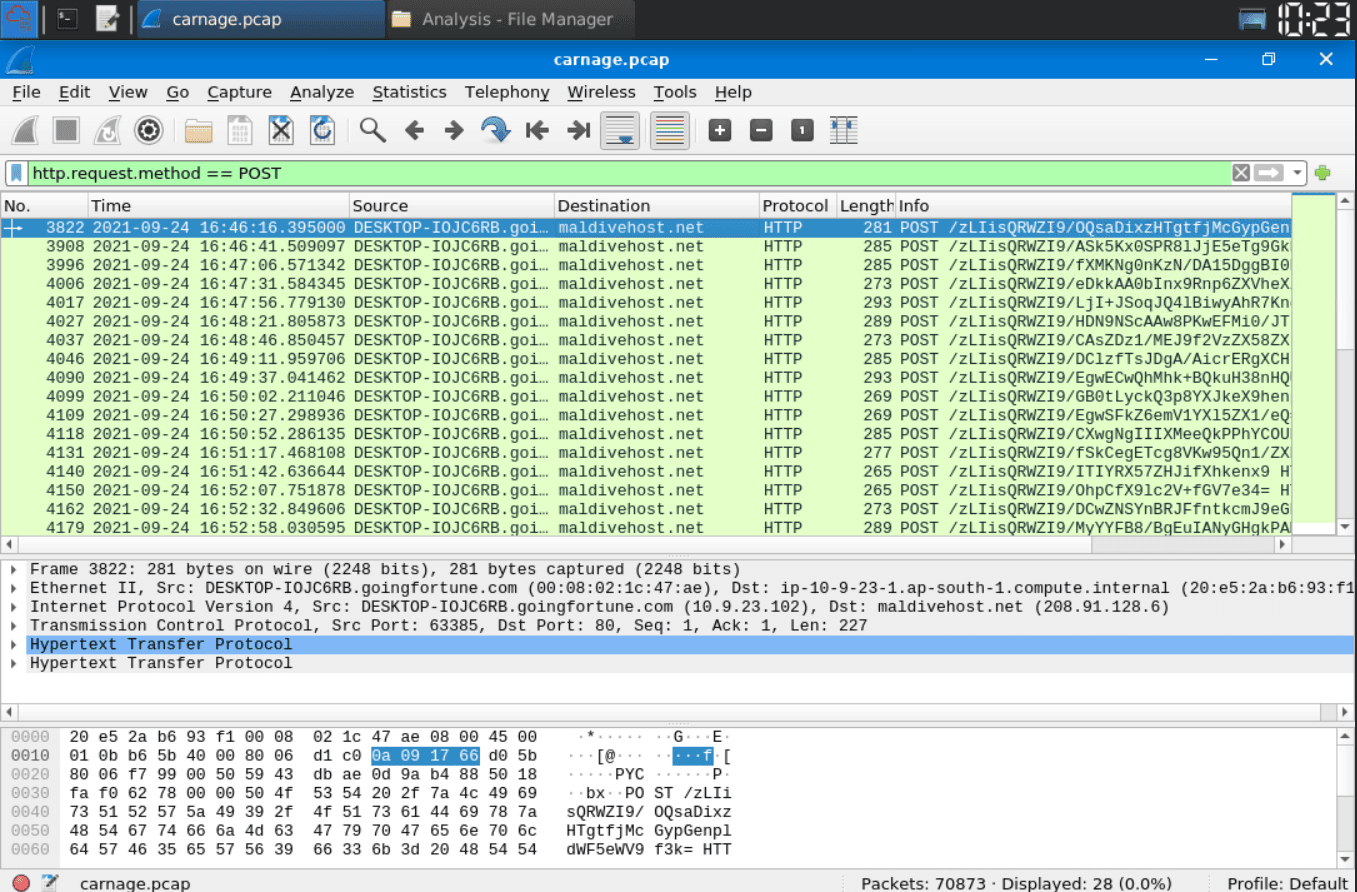The image size is (1357, 892).
Task: Open capture options gear icon
Action: click(x=148, y=130)
